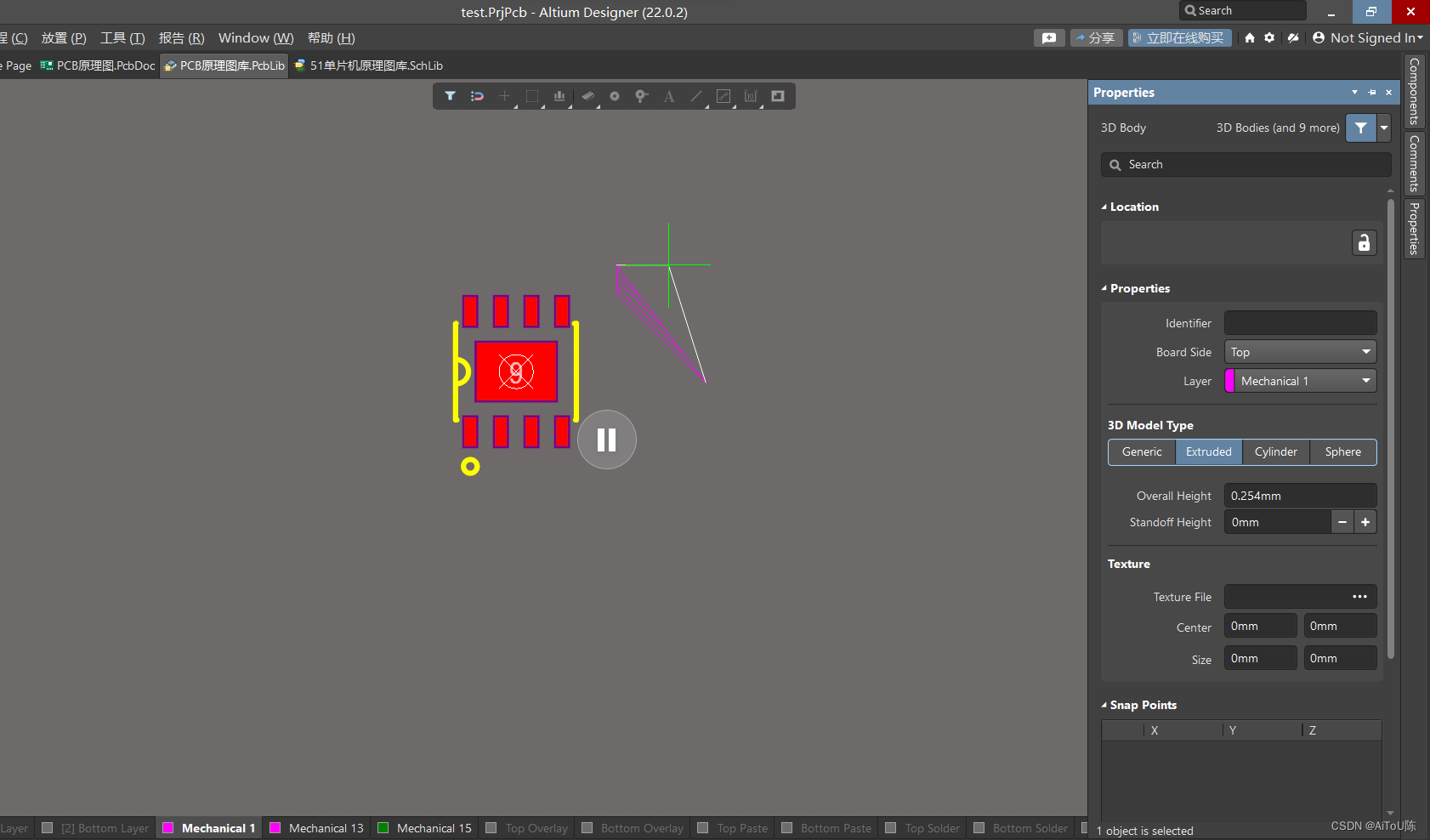The width and height of the screenshot is (1430, 840).
Task: Open the align objects bar-chart tool
Action: (x=559, y=96)
